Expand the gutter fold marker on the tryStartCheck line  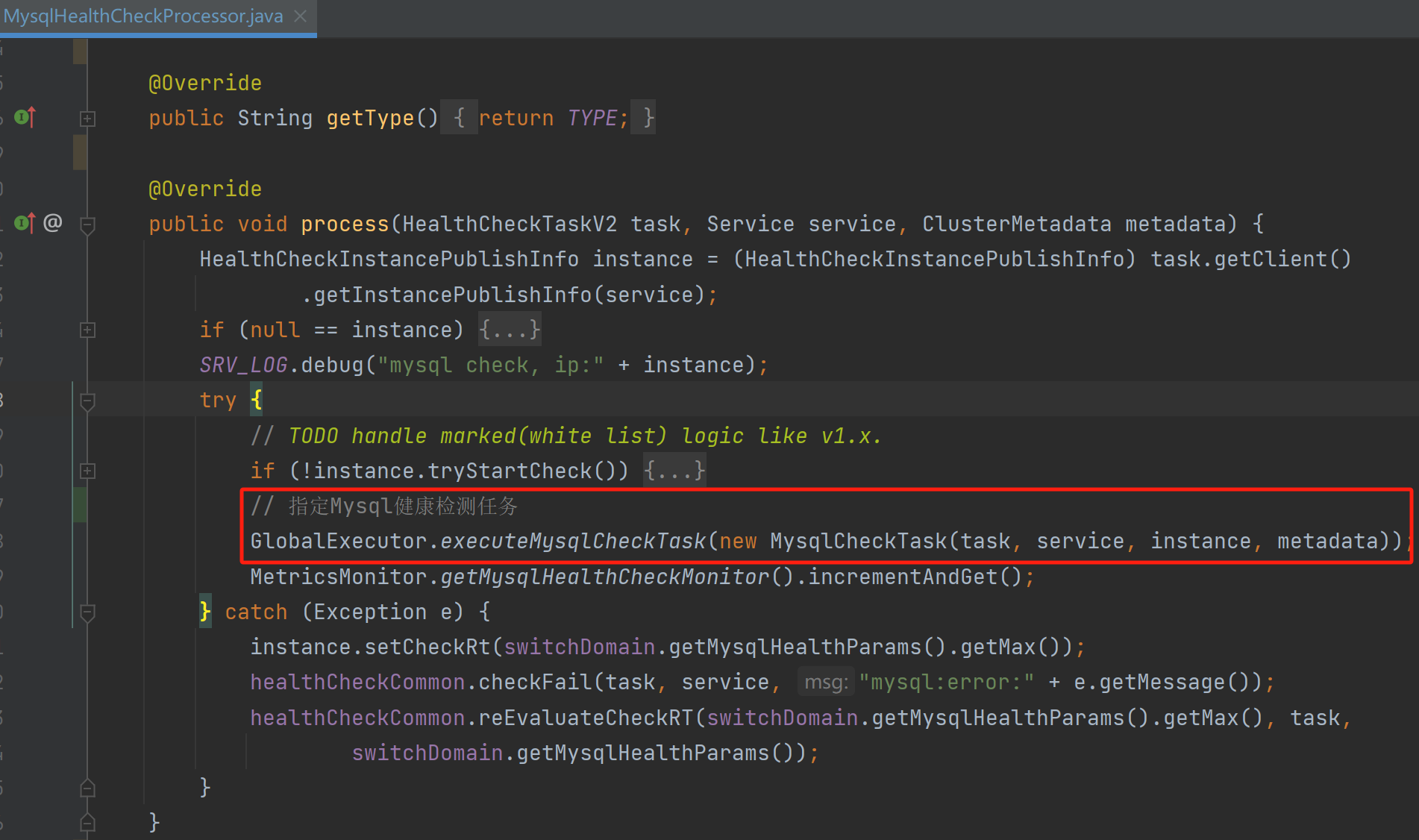pos(87,471)
